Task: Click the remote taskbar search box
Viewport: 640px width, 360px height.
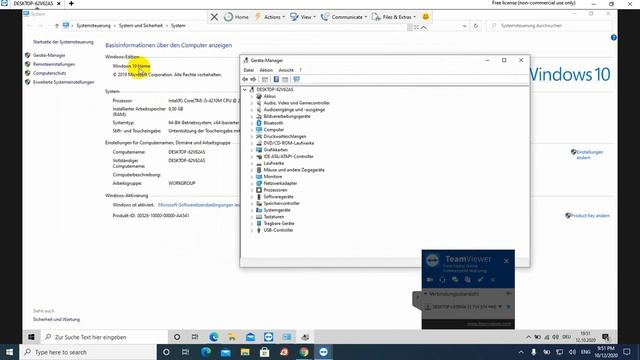Action: [104, 337]
